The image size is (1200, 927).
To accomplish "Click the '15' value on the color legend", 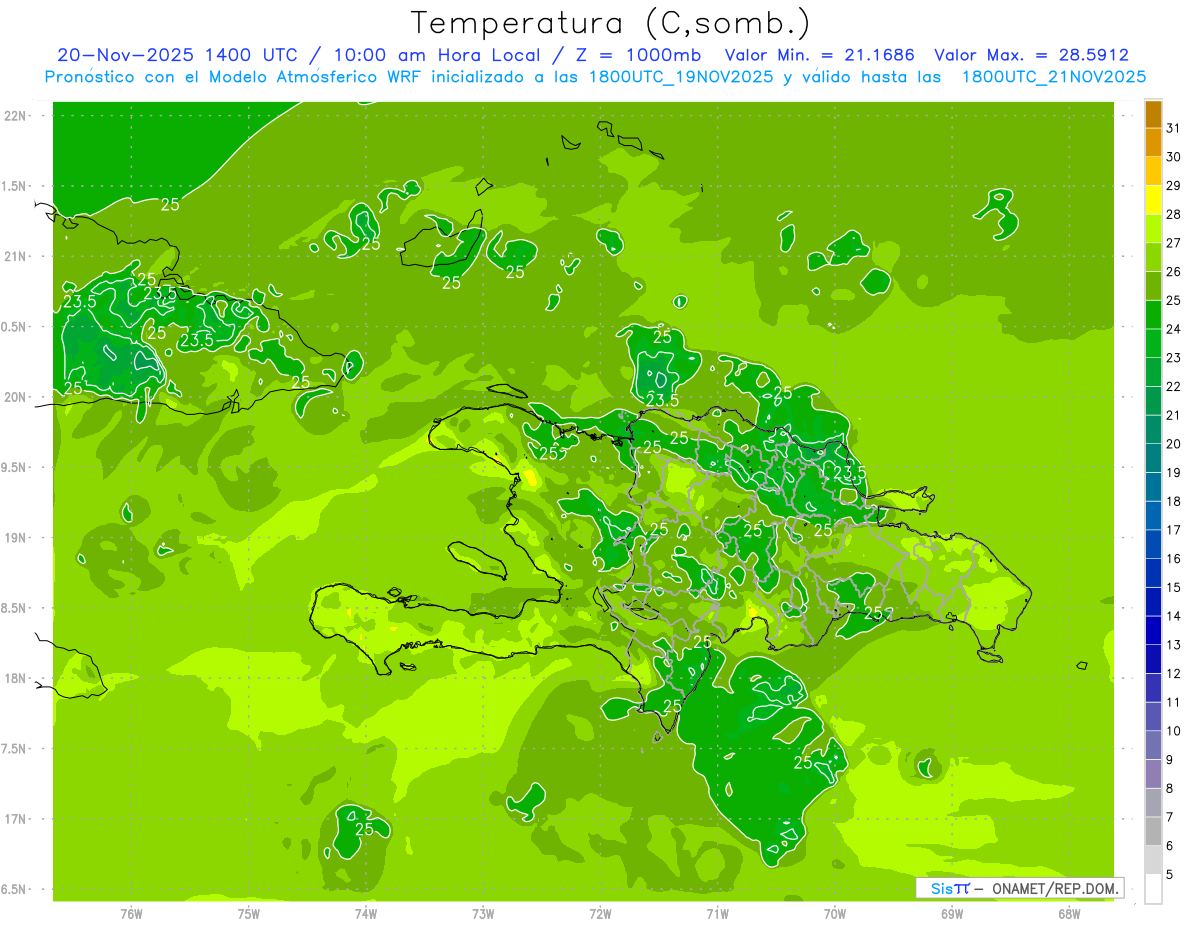I will [x=1173, y=588].
